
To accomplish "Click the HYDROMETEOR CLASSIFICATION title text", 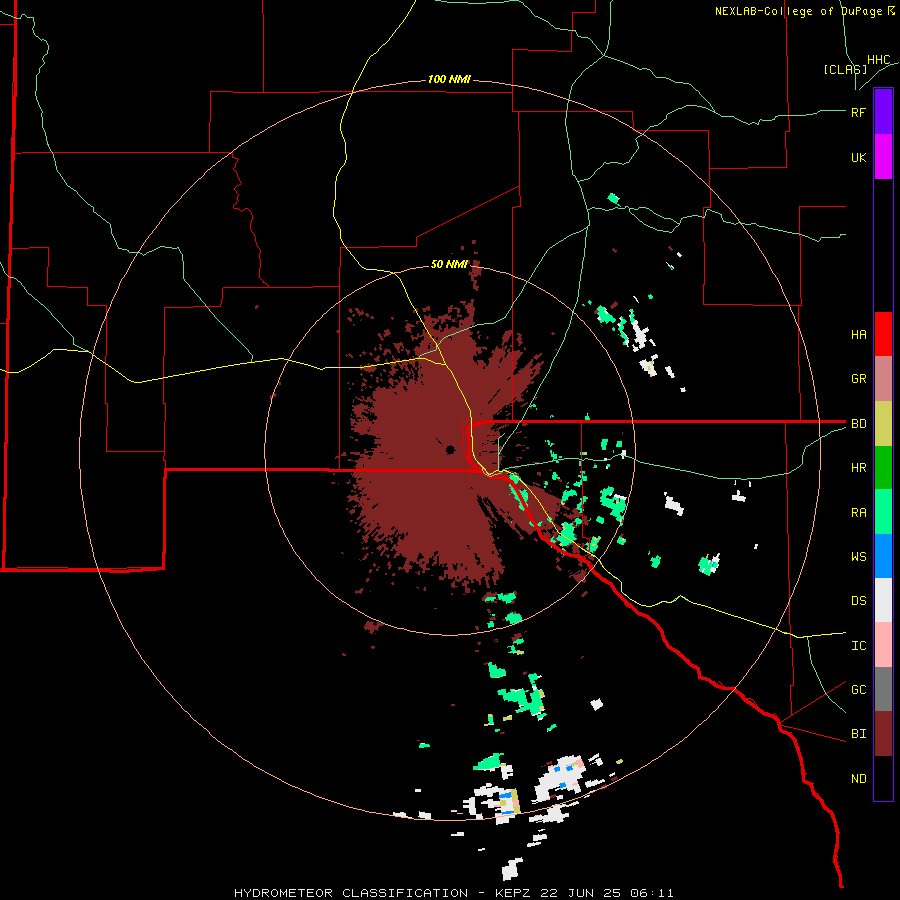I will (x=351, y=893).
